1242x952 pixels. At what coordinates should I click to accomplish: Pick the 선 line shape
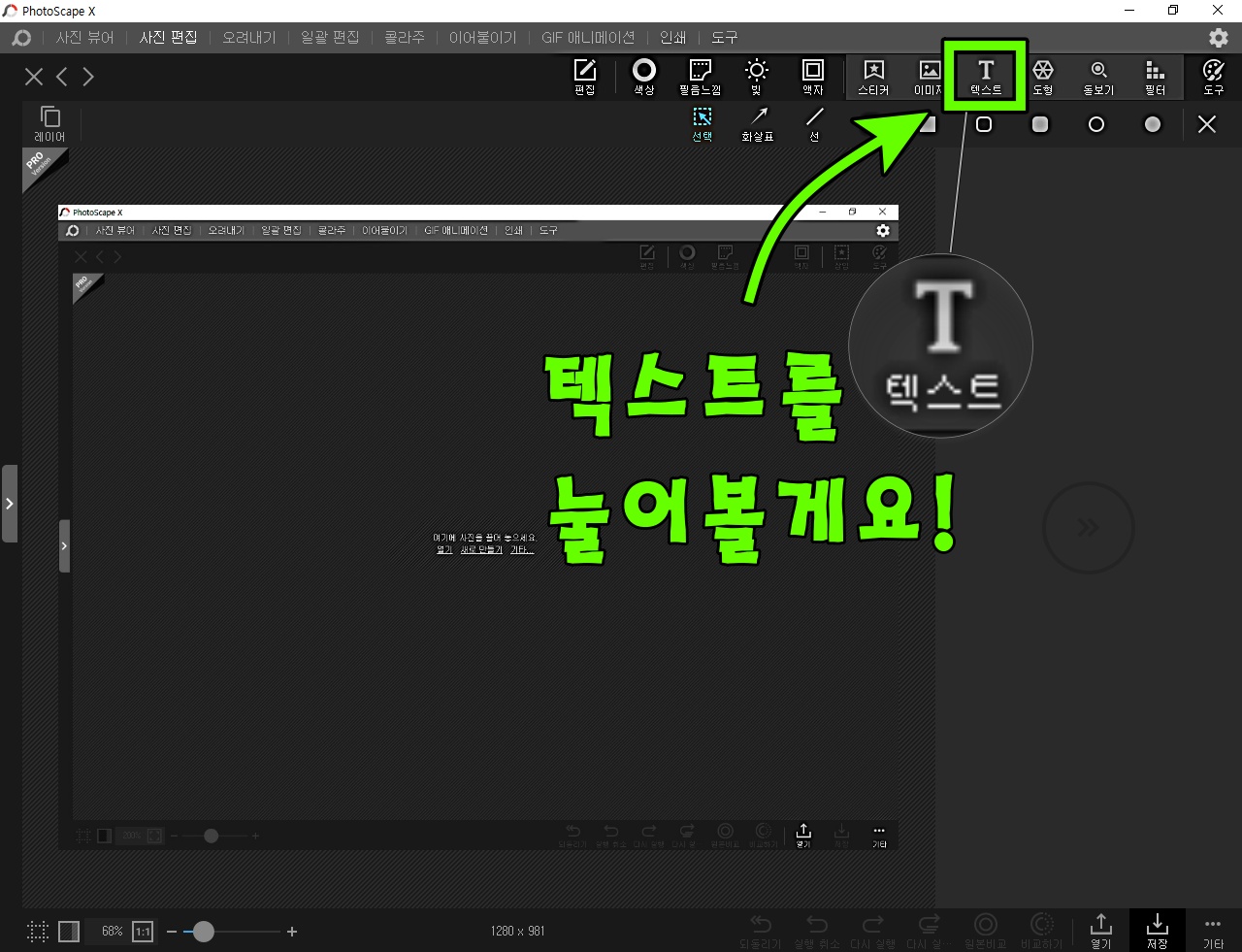[814, 125]
